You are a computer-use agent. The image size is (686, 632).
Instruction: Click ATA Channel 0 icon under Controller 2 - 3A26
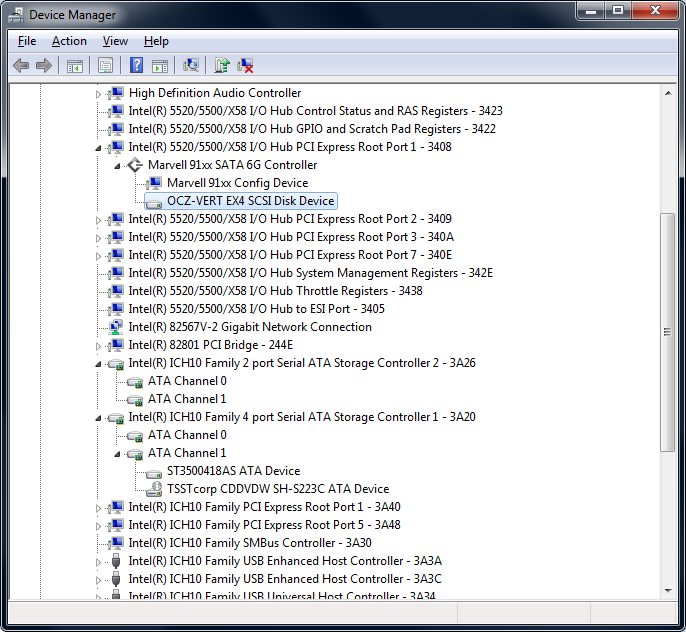click(x=135, y=382)
